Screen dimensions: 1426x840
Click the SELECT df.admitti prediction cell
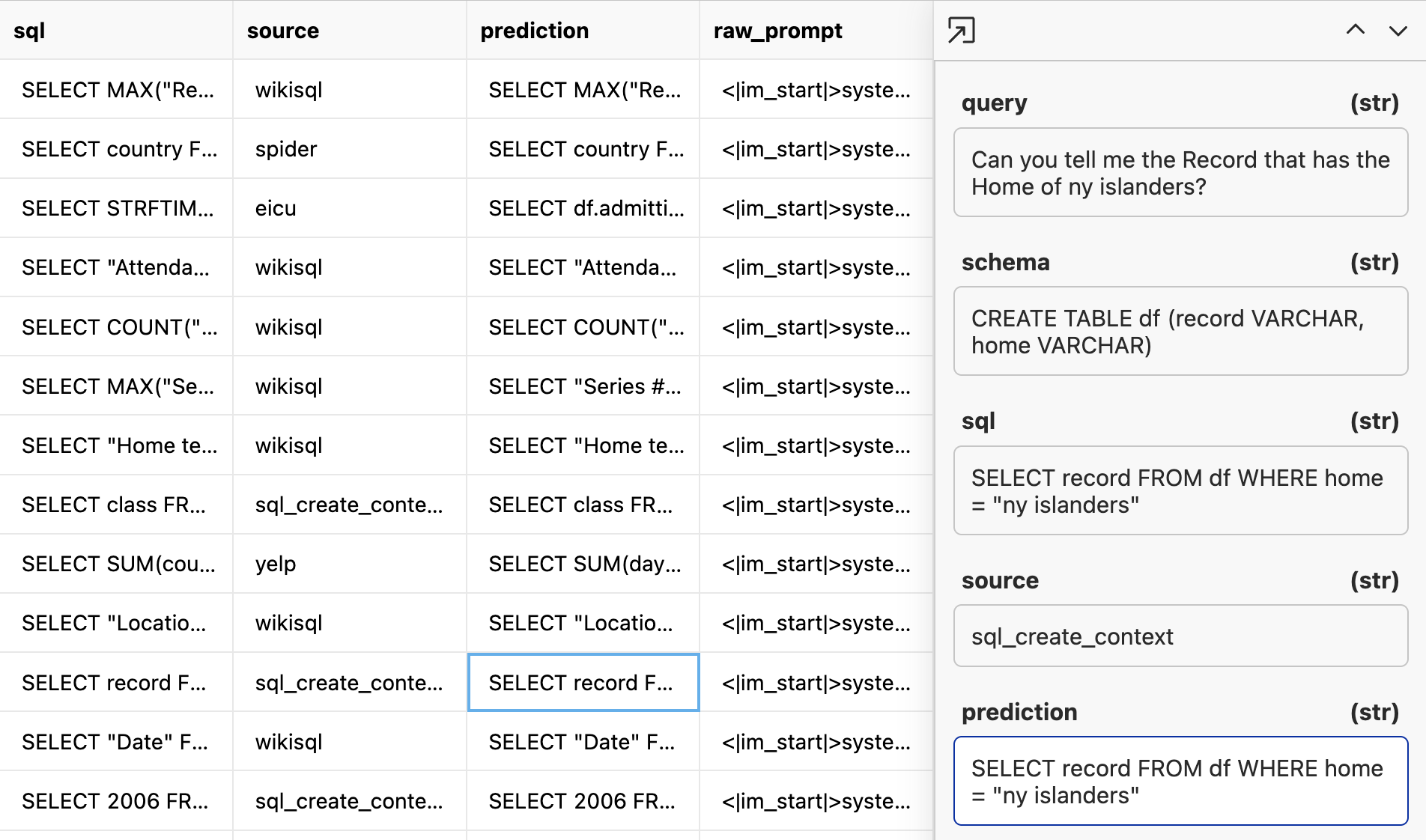(x=583, y=208)
